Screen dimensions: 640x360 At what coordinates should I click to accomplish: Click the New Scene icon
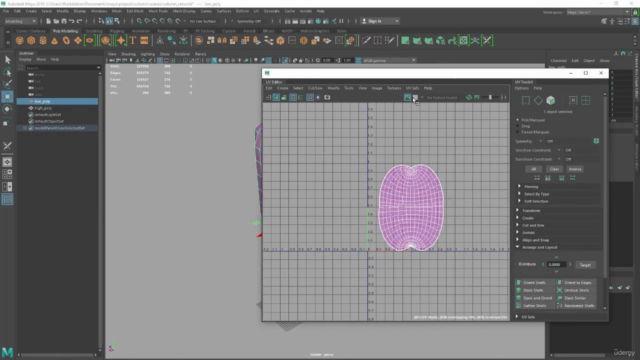click(x=48, y=21)
